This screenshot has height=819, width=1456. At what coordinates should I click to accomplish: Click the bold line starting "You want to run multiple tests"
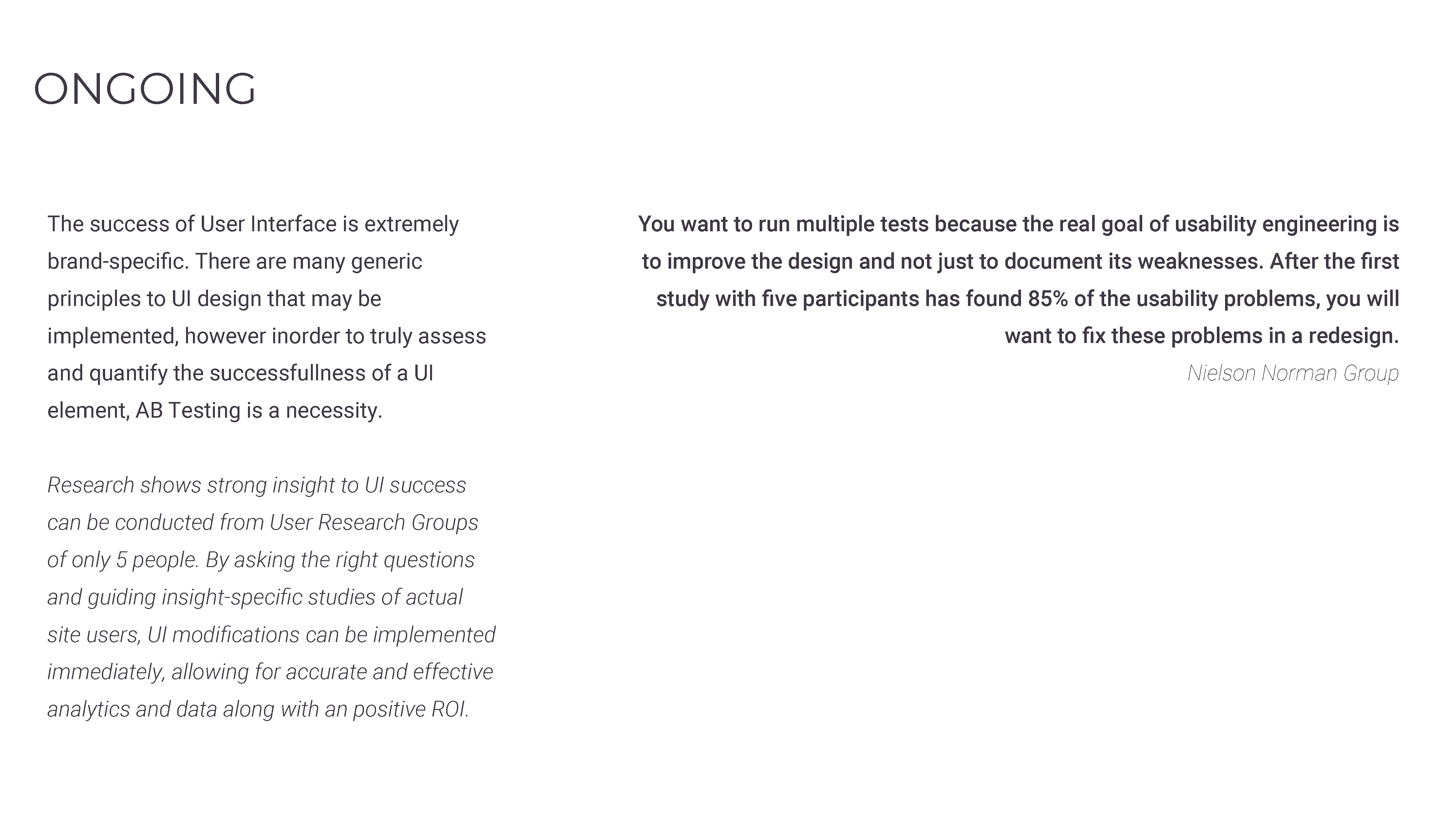point(1018,224)
